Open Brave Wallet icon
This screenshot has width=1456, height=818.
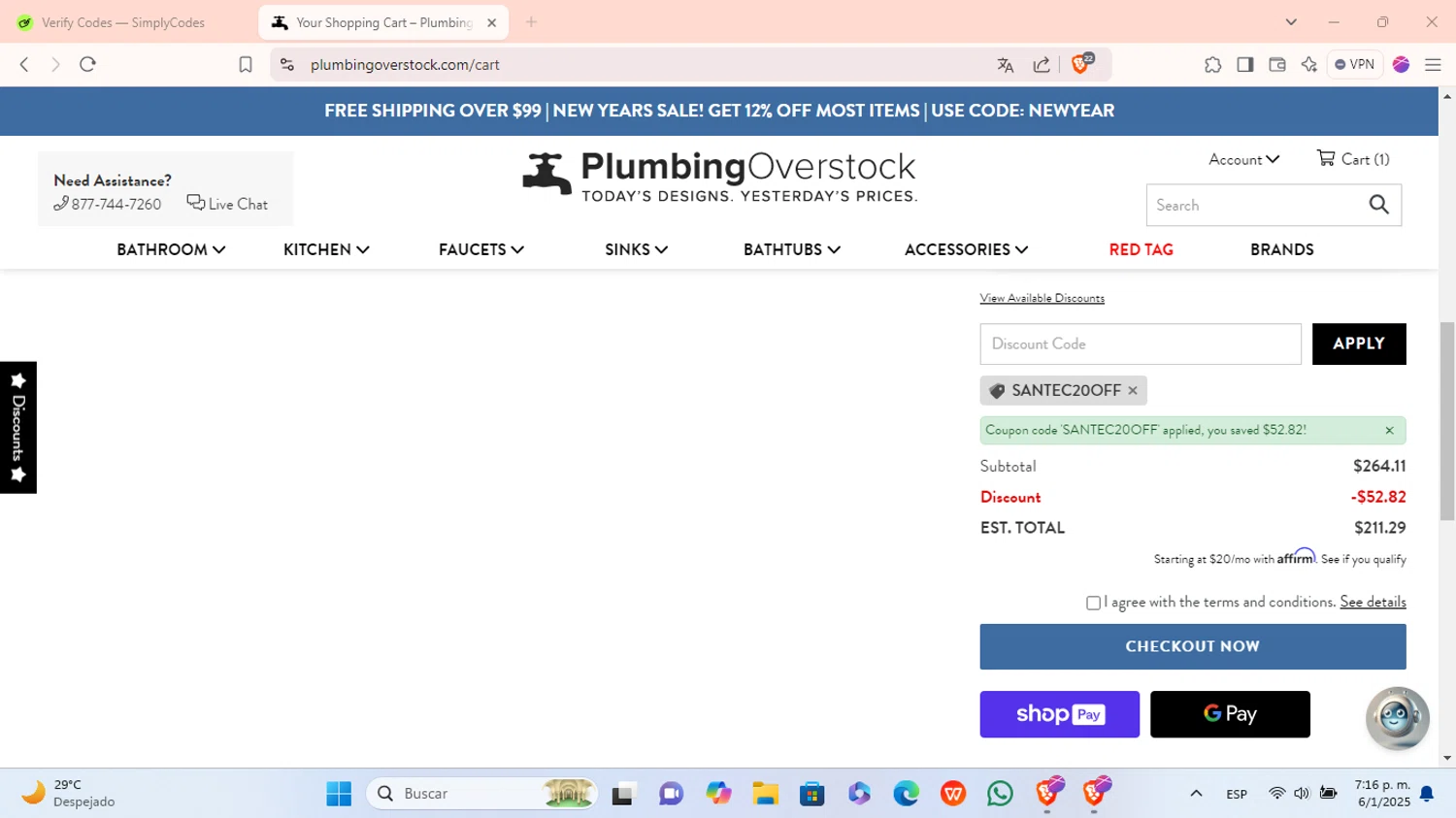(x=1277, y=65)
